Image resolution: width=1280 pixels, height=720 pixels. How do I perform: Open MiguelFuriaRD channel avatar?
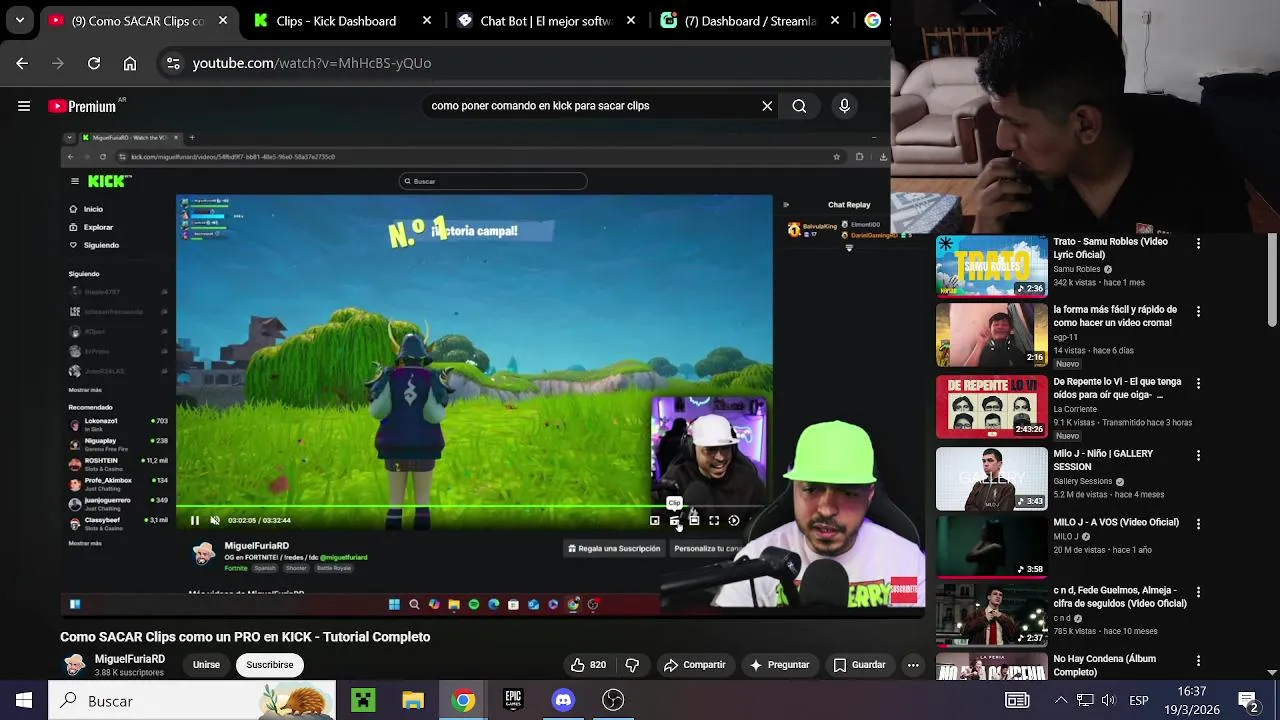click(75, 665)
